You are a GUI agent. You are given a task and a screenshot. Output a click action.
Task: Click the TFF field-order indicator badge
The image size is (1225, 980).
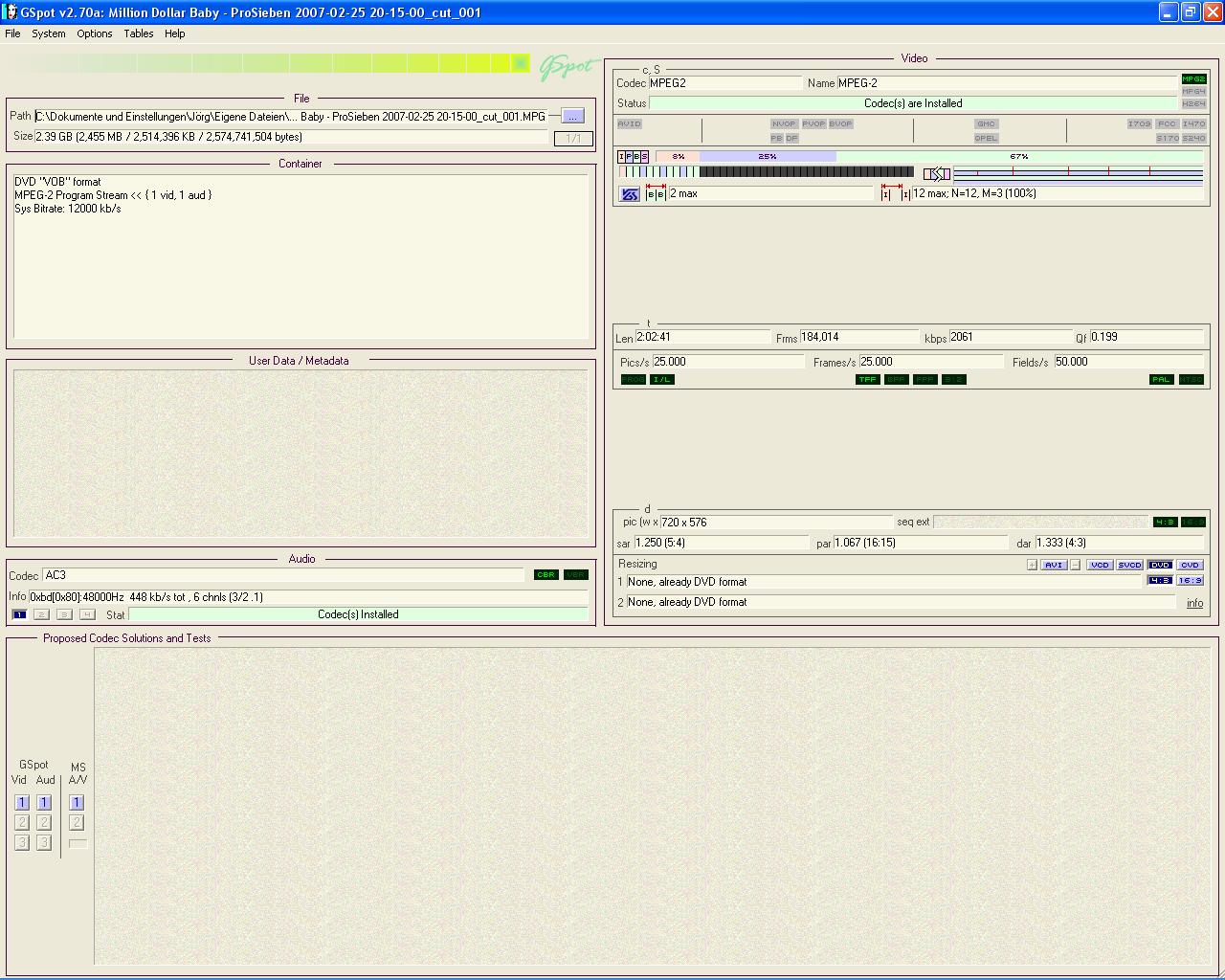(868, 379)
